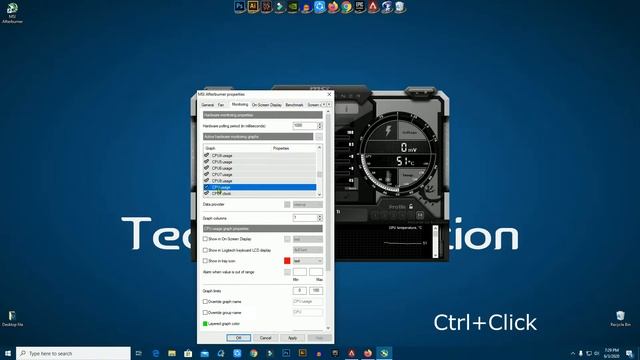640x360 pixels.
Task: Switch to the General tab
Action: [207, 105]
